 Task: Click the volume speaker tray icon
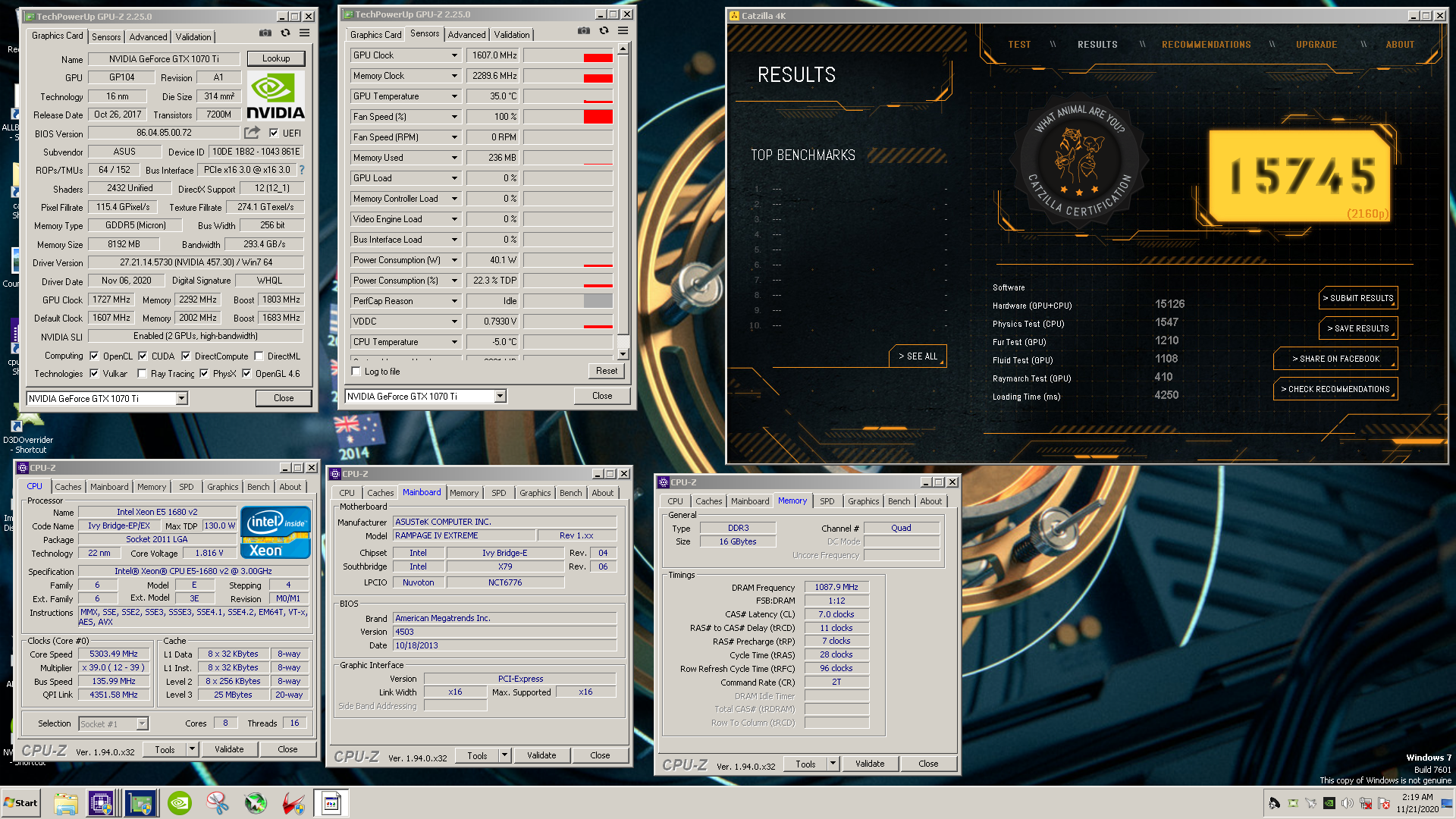click(1348, 803)
